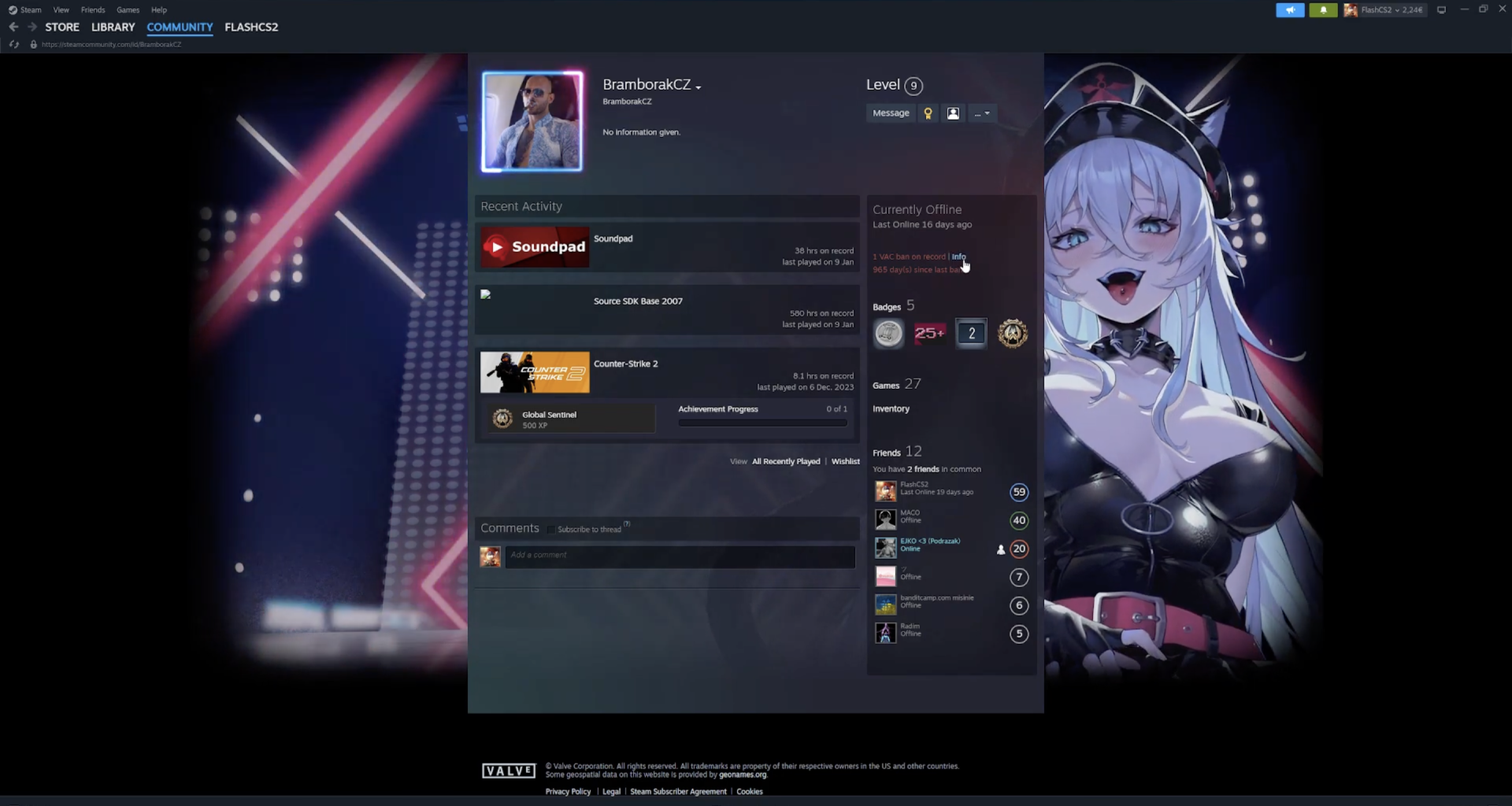Click the BramborakCZ profile avatar
Screen dimensions: 1512x806
coord(532,122)
